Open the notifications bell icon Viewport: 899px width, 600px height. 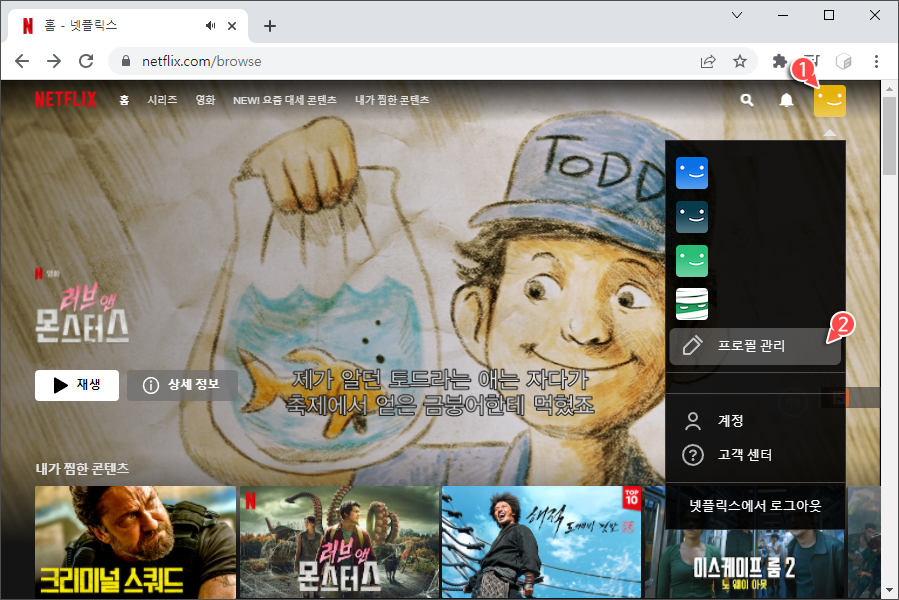(786, 100)
